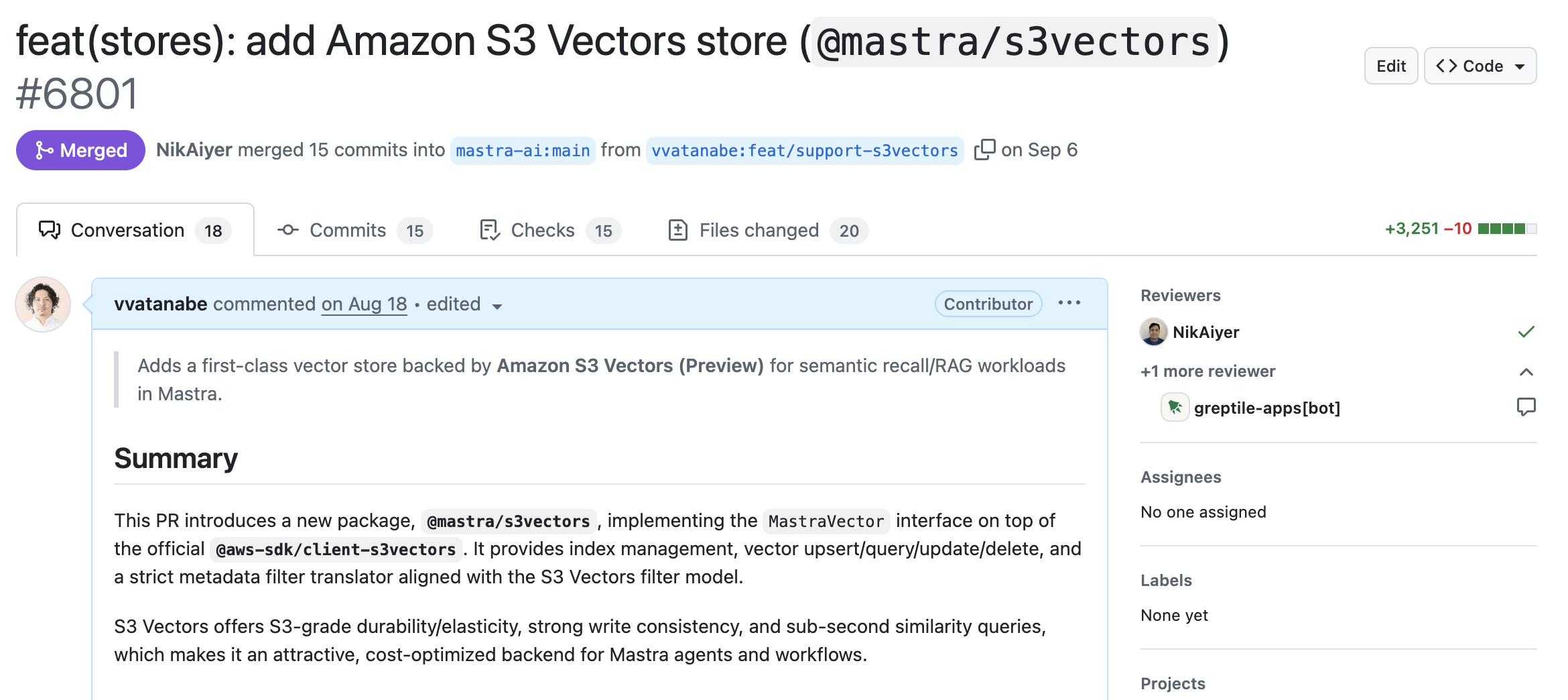Click greptile-apps[bot] review comment icon
Screen dimensions: 1568x700
click(1526, 407)
